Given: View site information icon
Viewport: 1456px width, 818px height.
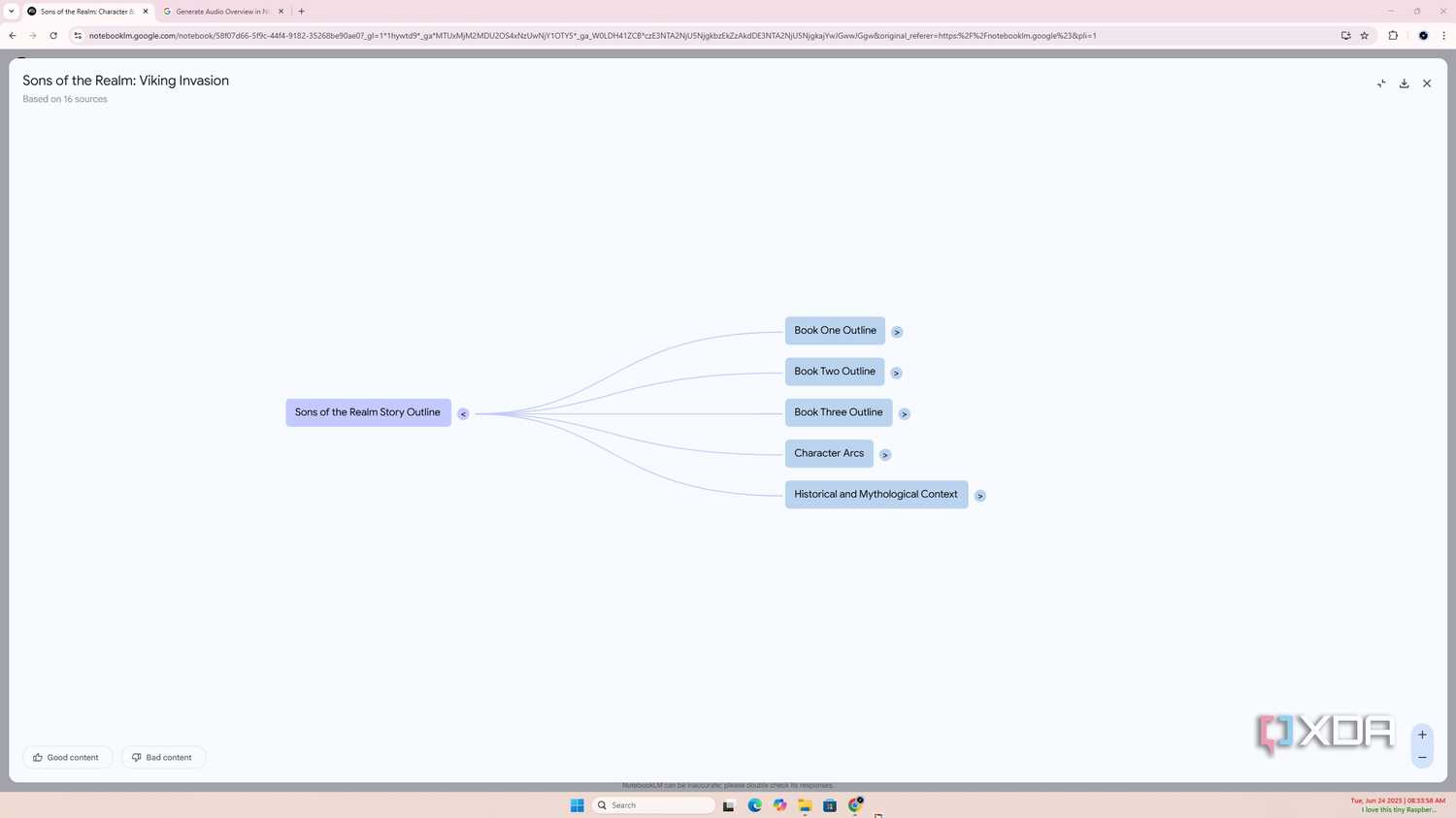Looking at the screenshot, I should [78, 36].
